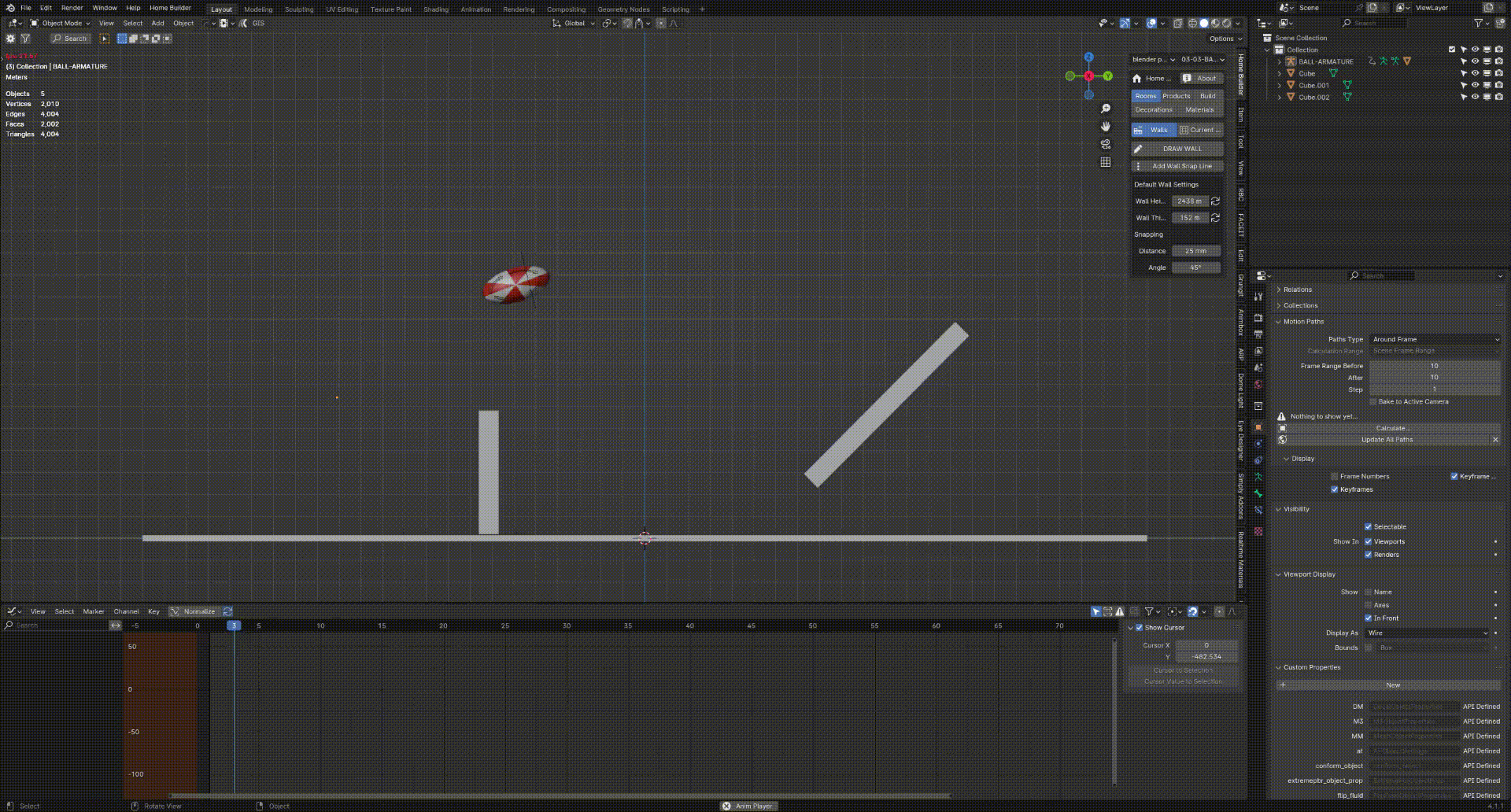Open the Object Mode dropdown
Viewport: 1511px width, 812px height.
(x=61, y=23)
